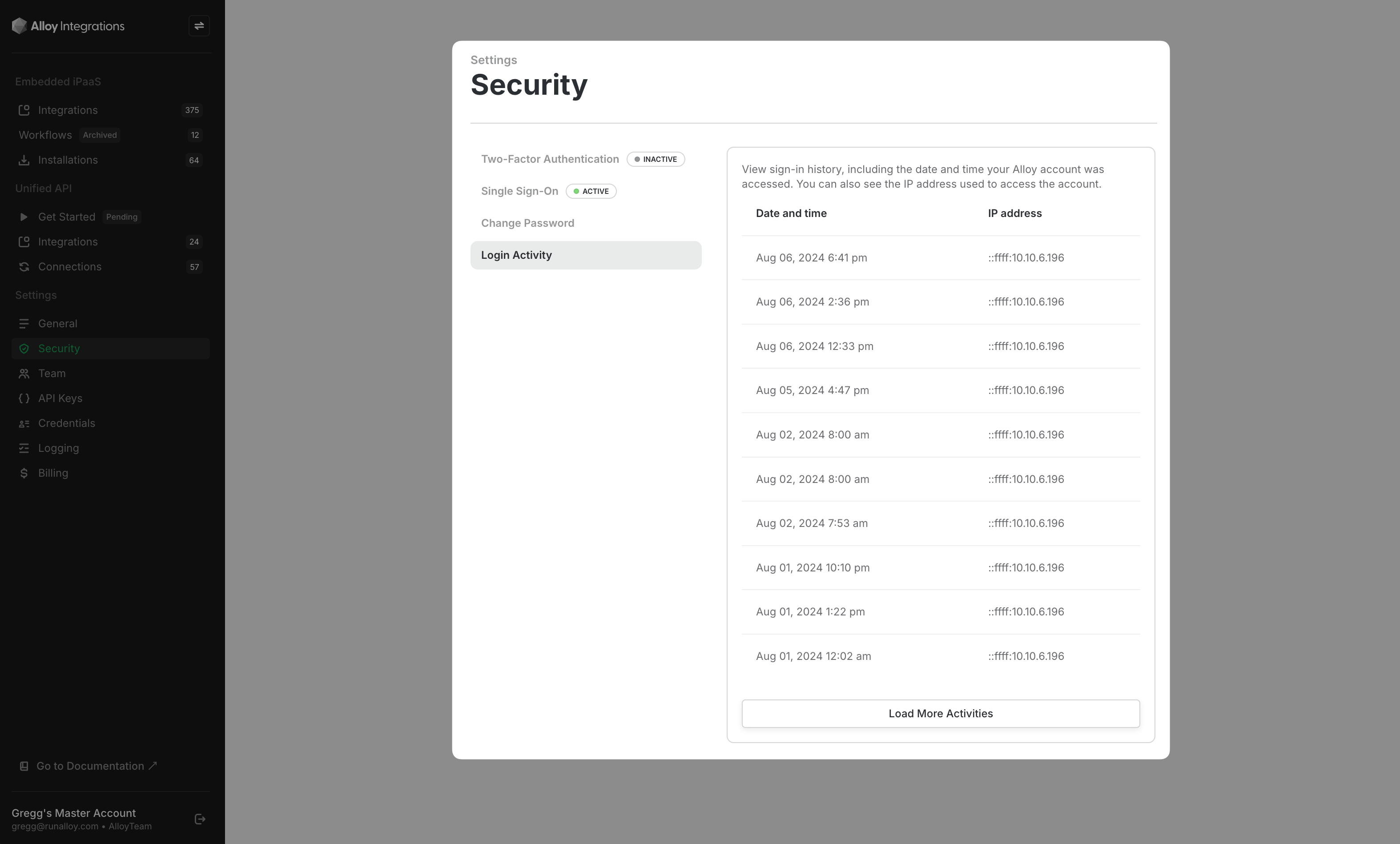Click Load More Activities button
This screenshot has width=1400, height=844.
click(940, 713)
